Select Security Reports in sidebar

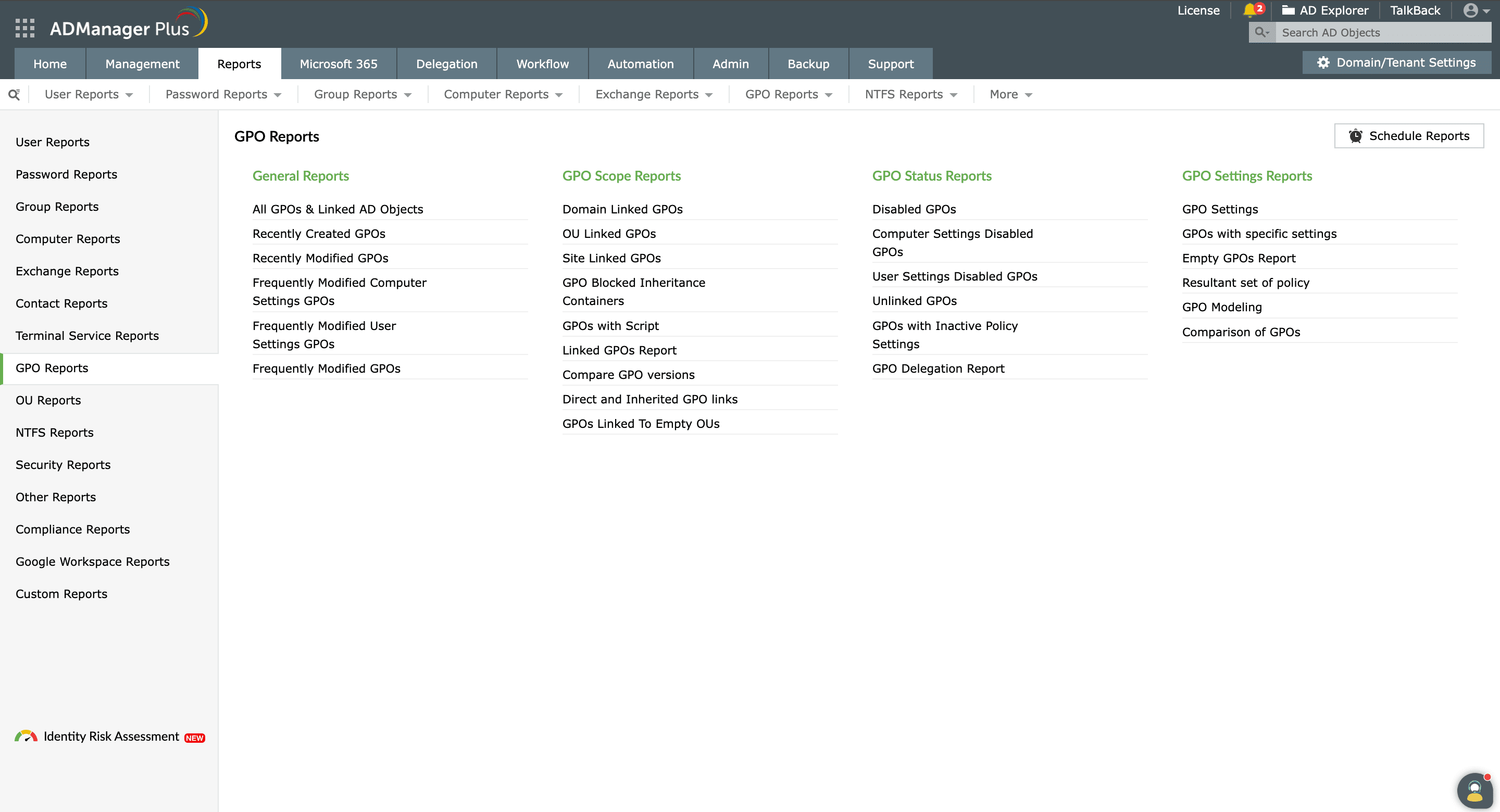click(x=63, y=464)
